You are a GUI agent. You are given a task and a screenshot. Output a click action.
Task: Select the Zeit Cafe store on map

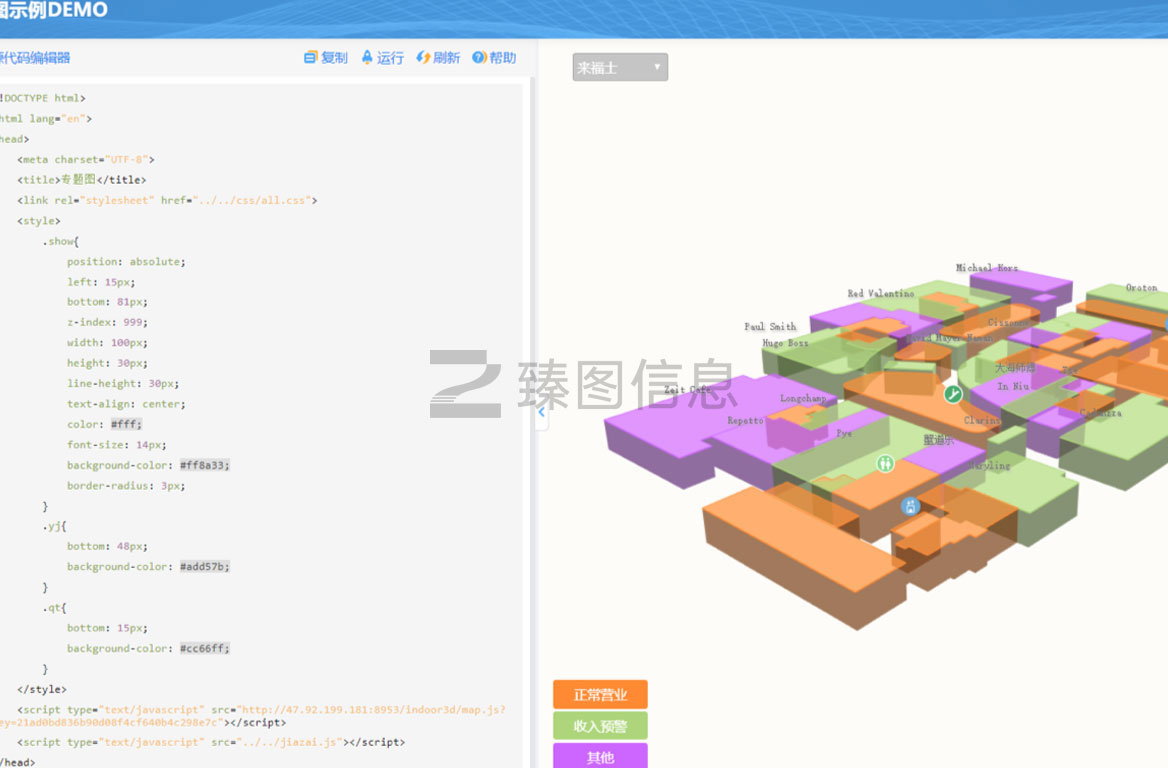[x=687, y=390]
